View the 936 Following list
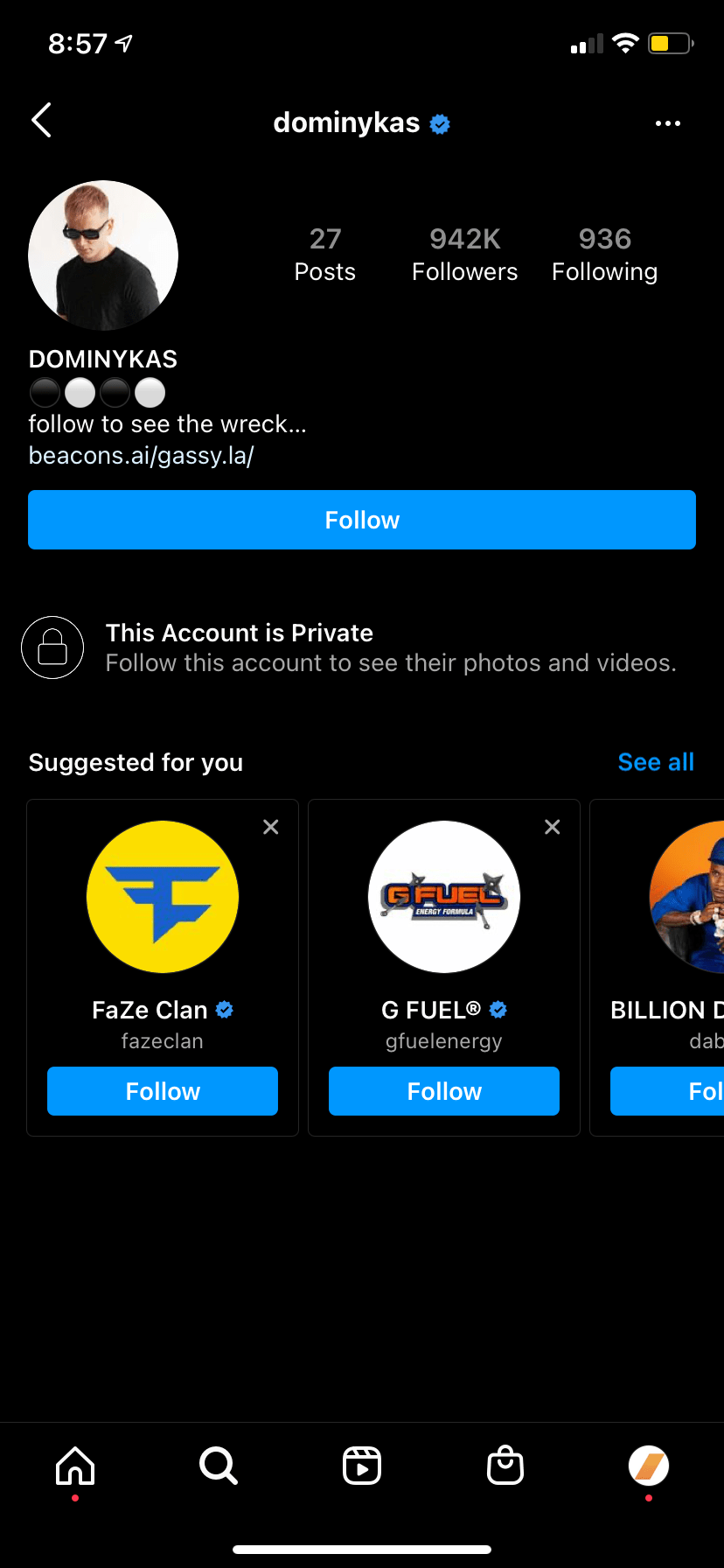 [x=605, y=255]
